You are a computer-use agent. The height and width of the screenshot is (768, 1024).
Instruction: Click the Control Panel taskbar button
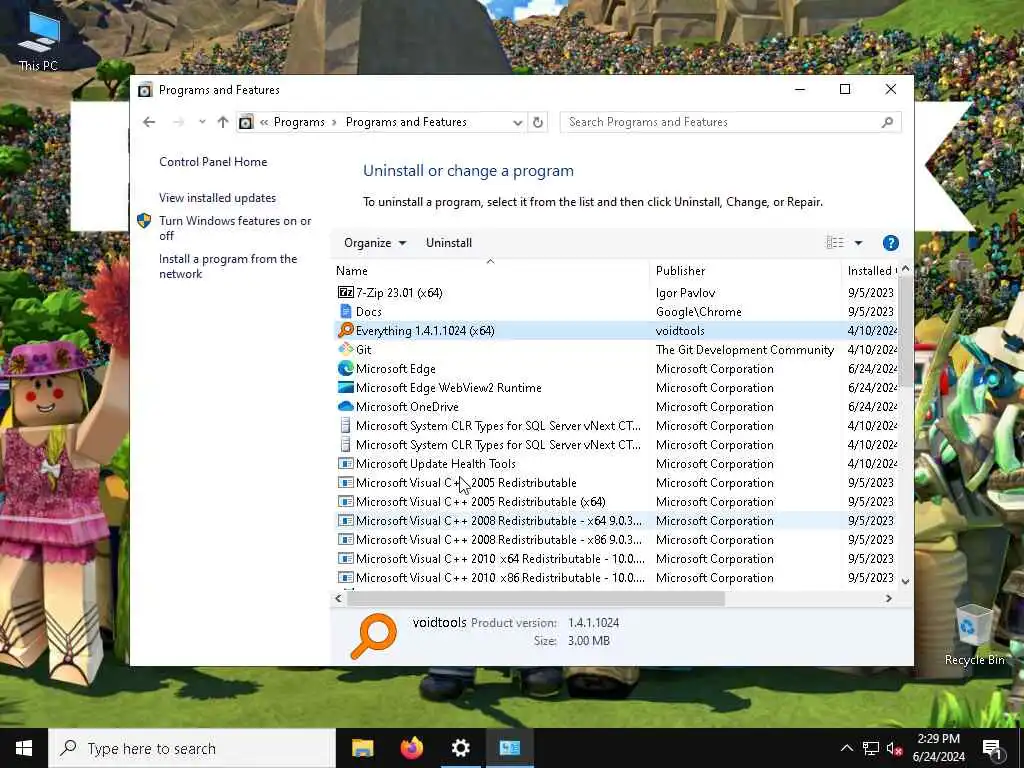(510, 748)
